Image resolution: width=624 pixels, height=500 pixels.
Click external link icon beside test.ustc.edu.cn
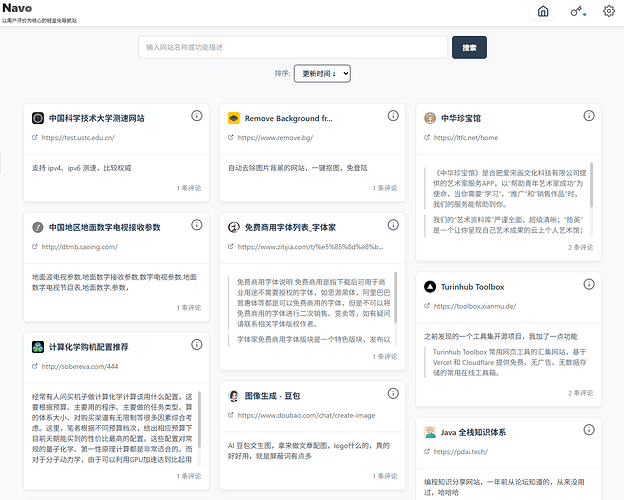(35, 137)
